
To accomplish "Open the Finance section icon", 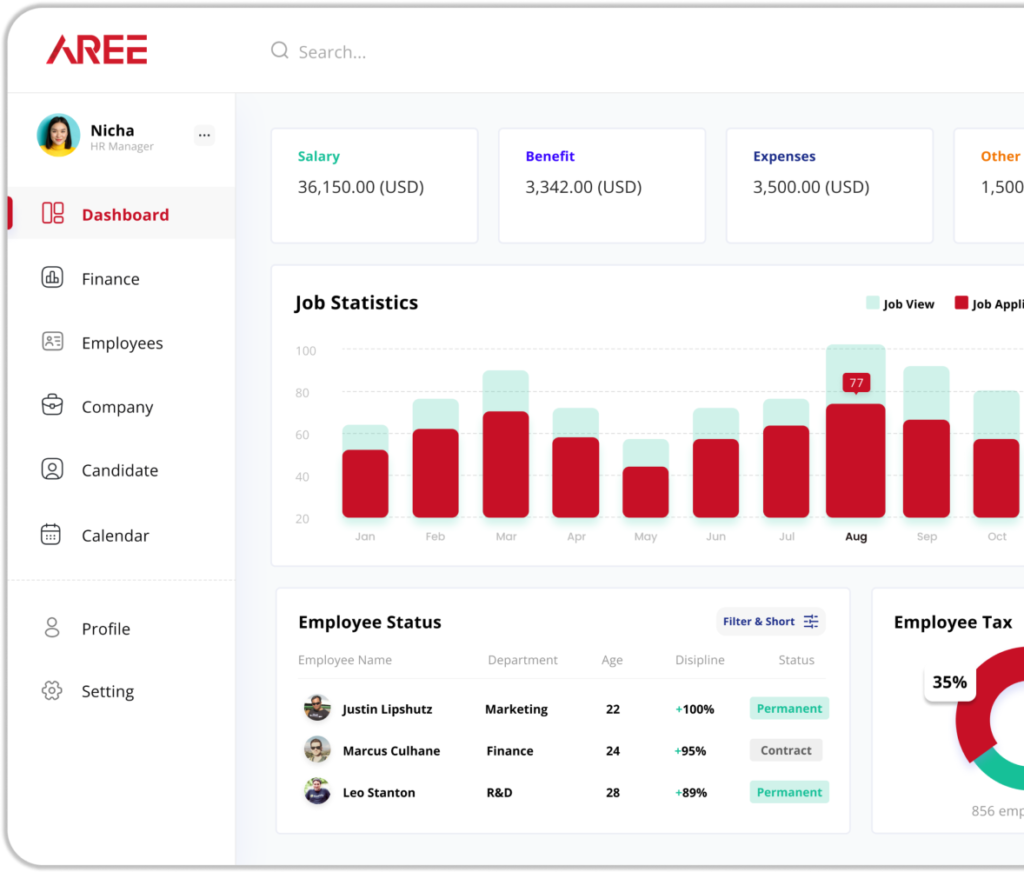I will (51, 278).
